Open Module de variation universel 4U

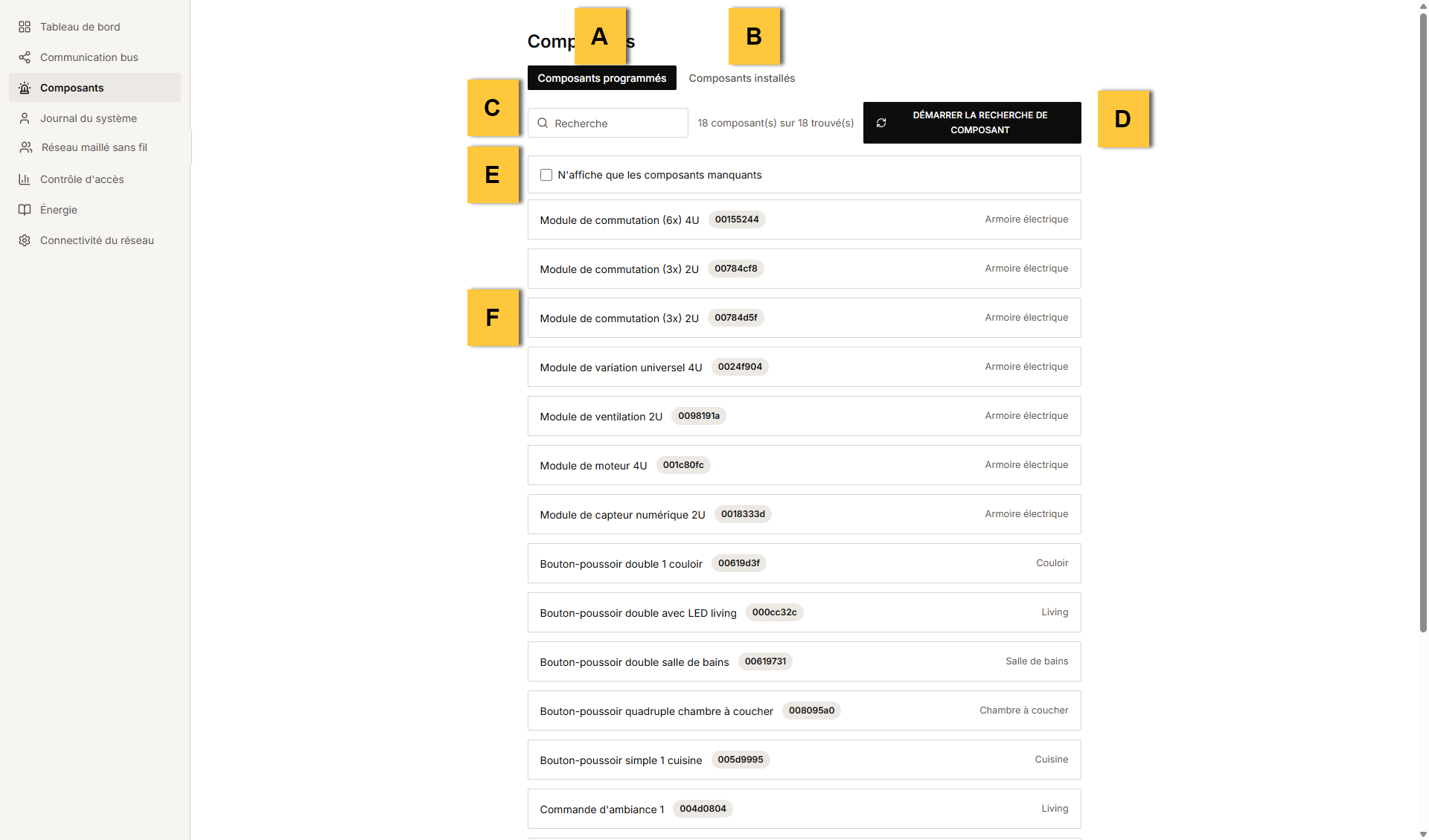pyautogui.click(x=805, y=367)
